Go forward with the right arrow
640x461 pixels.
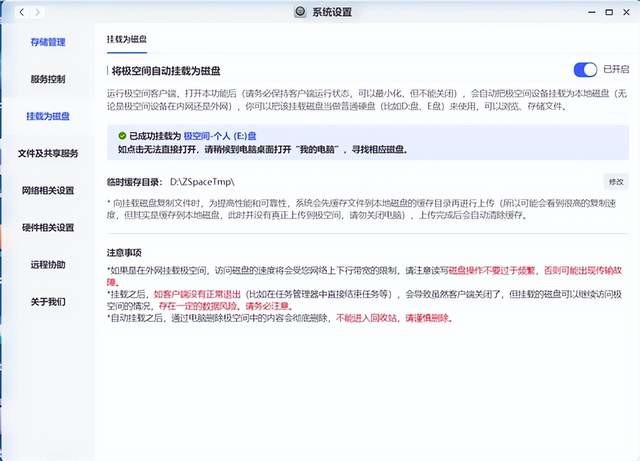(x=37, y=12)
